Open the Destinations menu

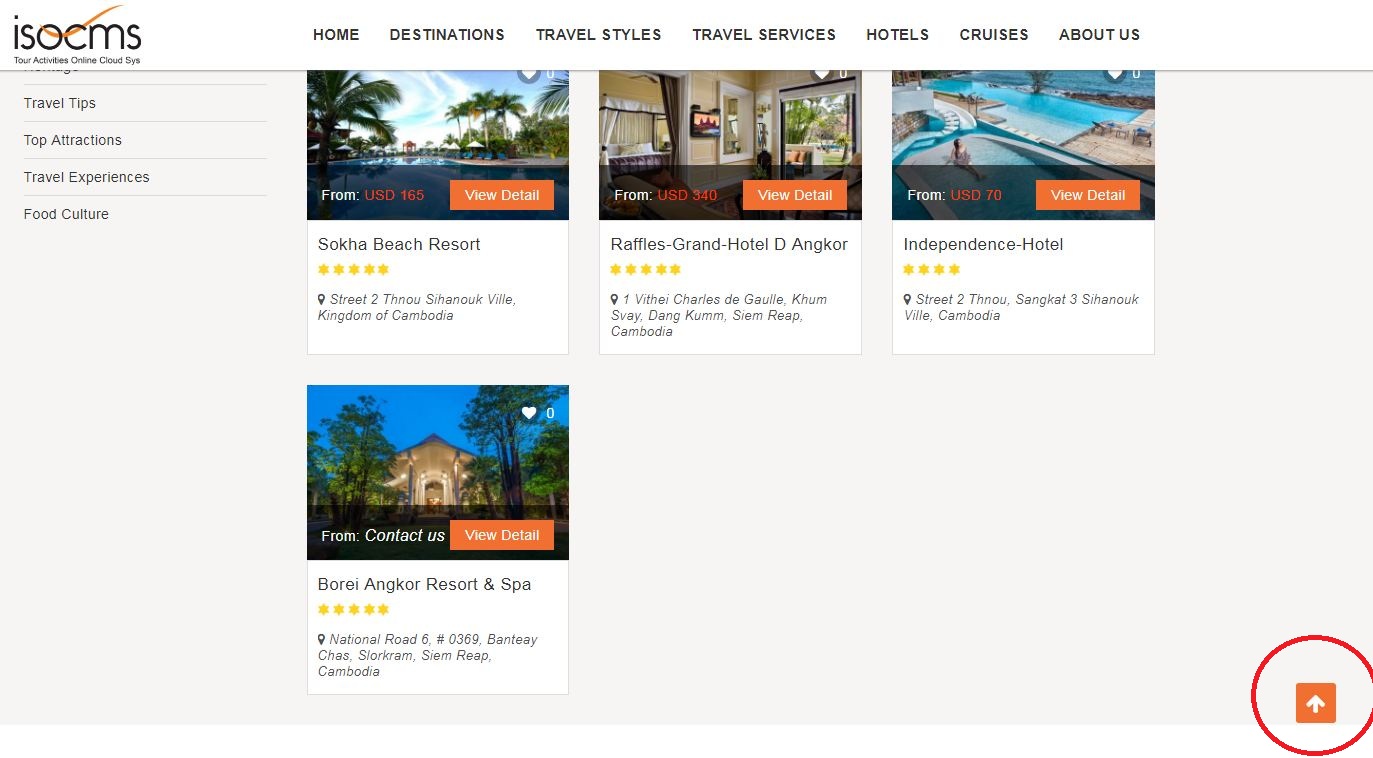click(447, 34)
